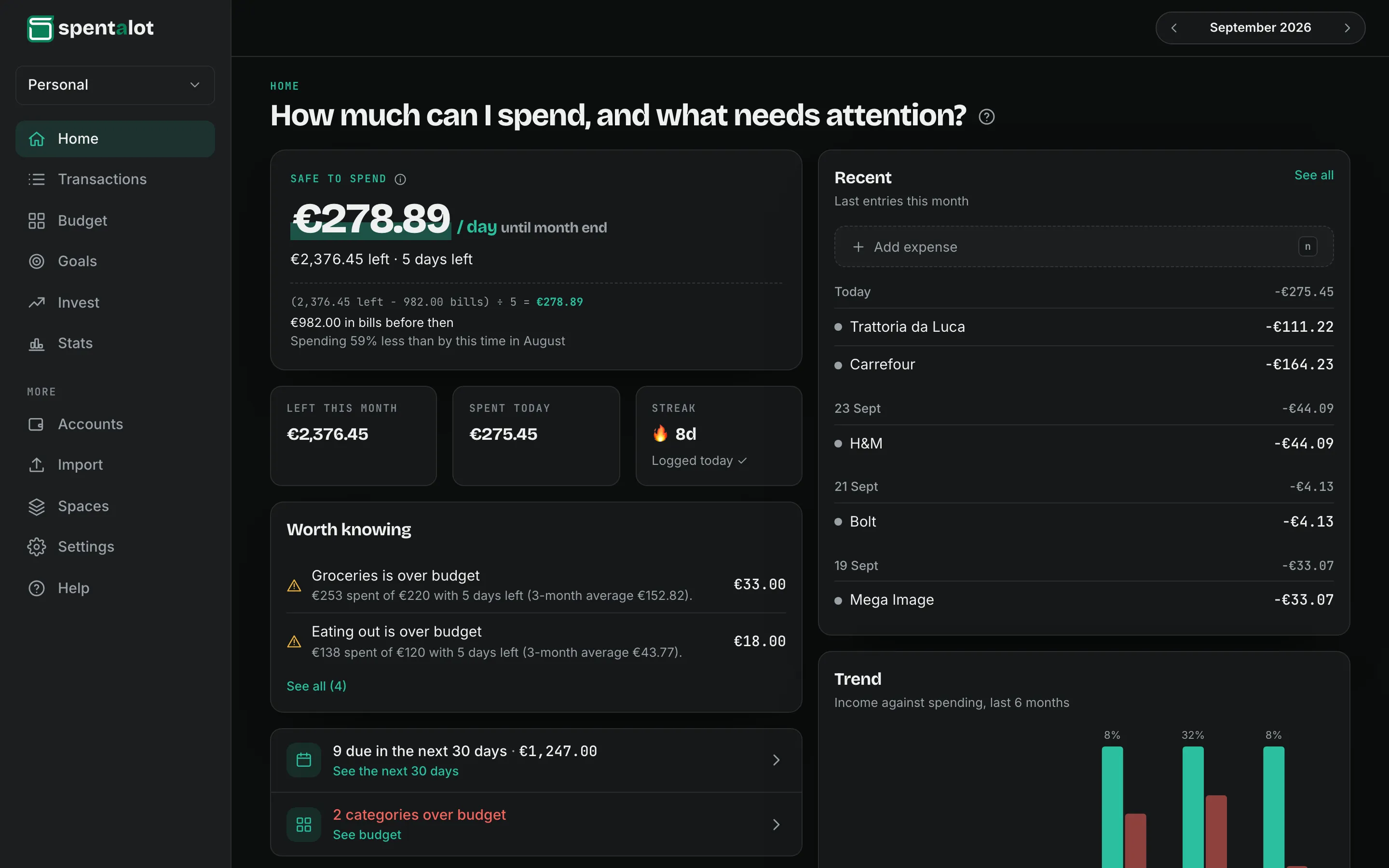
Task: Click the Import upload icon
Action: tap(37, 464)
